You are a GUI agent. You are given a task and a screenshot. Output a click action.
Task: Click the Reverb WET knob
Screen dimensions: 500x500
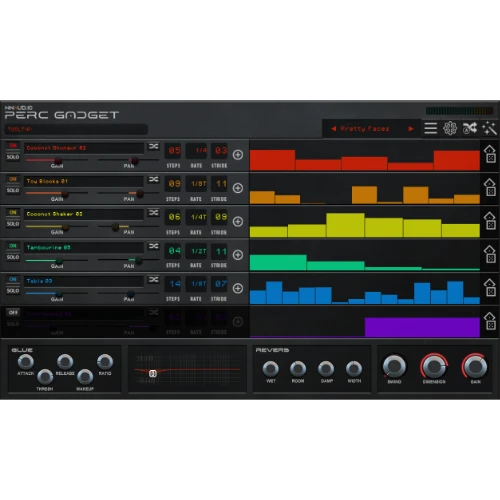tap(271, 369)
